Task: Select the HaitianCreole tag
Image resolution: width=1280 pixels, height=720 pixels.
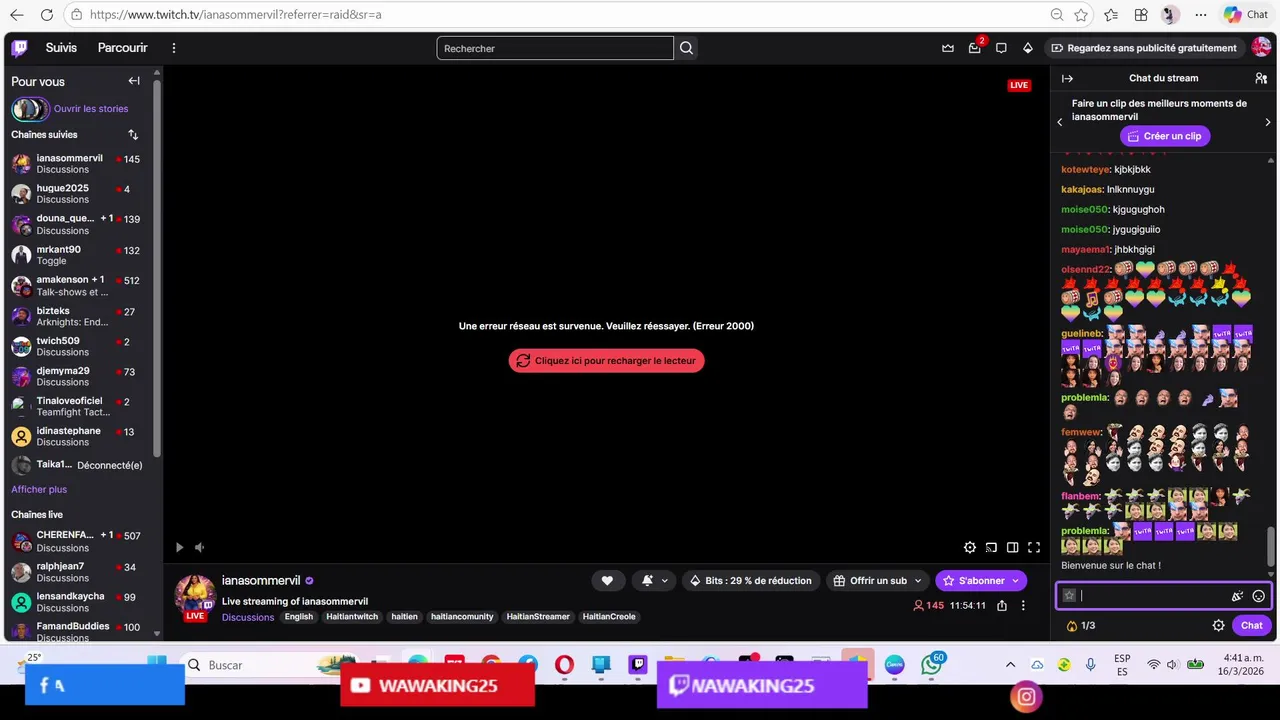Action: click(609, 617)
